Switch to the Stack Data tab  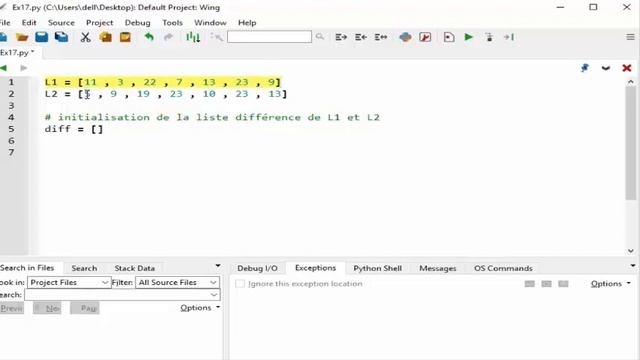(x=135, y=268)
